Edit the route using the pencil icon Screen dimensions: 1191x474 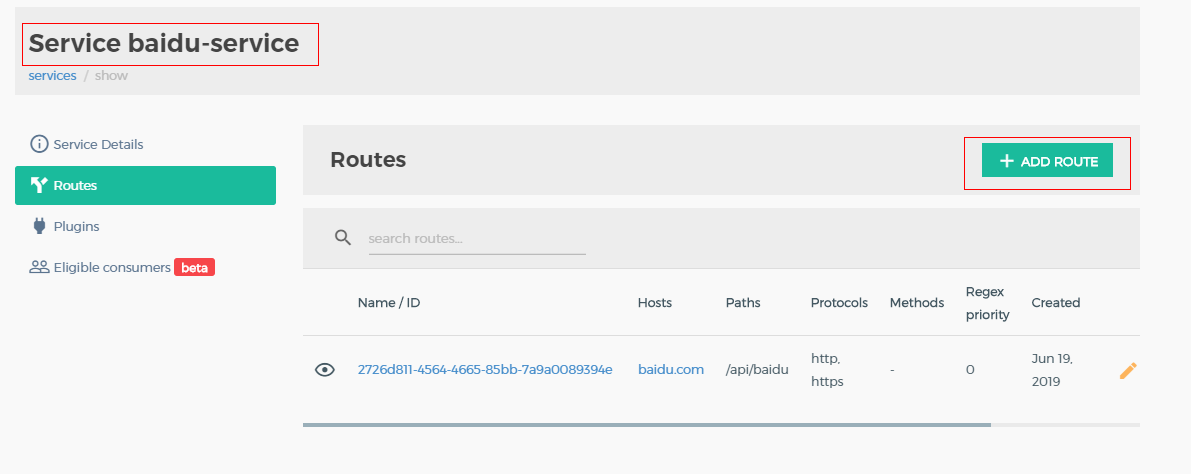point(1128,370)
